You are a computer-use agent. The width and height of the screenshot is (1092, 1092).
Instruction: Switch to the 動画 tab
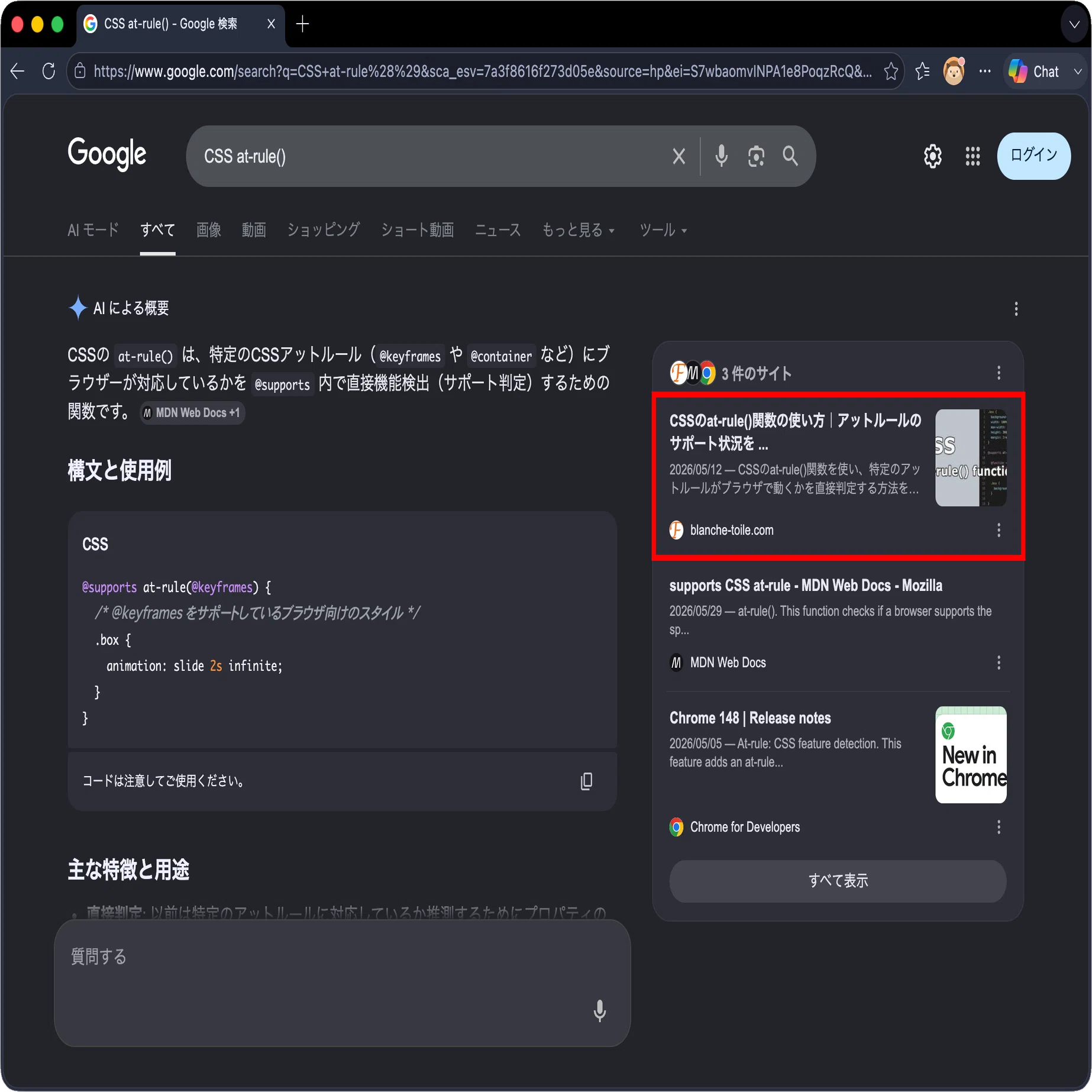254,230
